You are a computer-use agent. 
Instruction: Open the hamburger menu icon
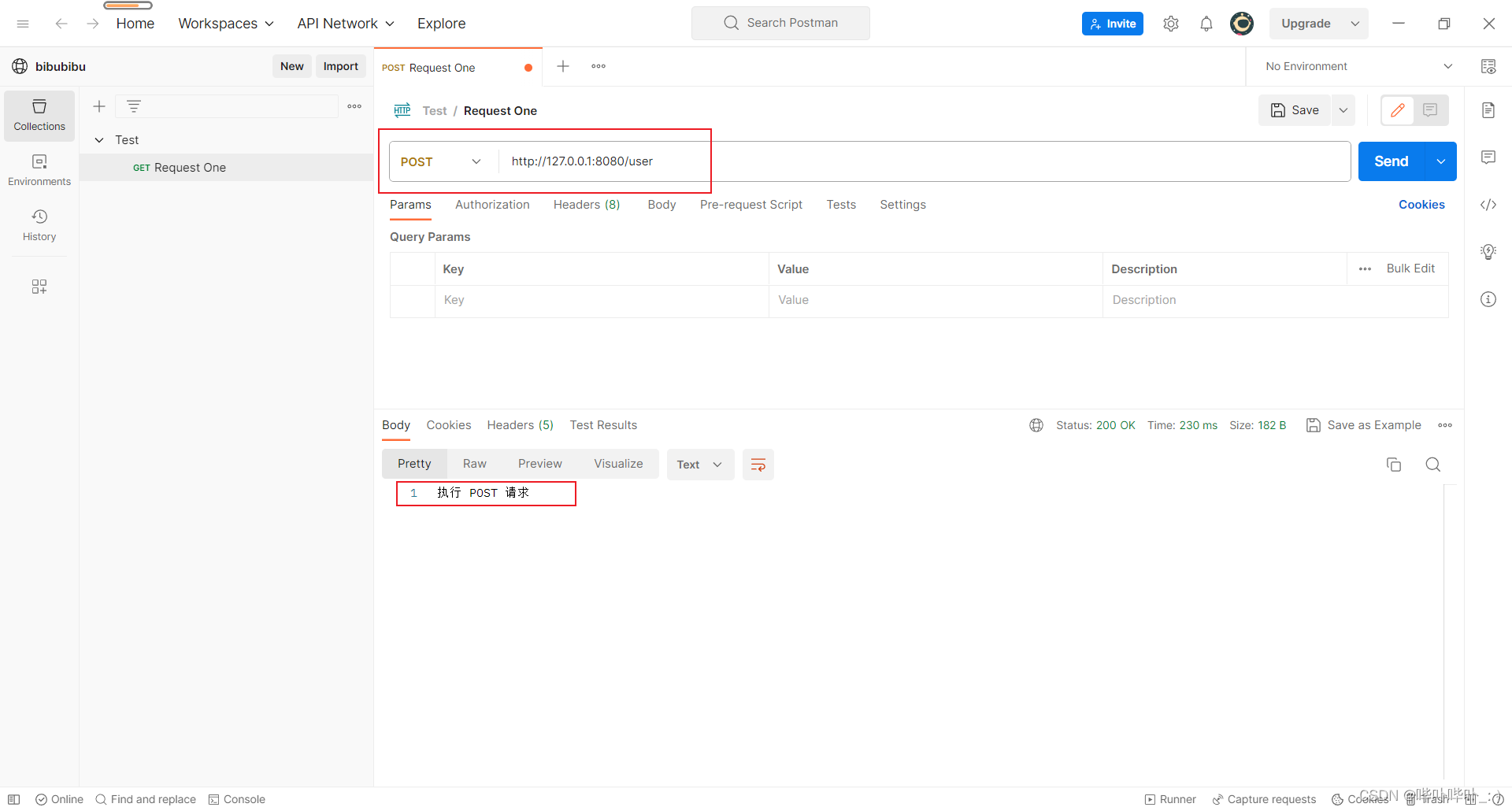(x=23, y=24)
